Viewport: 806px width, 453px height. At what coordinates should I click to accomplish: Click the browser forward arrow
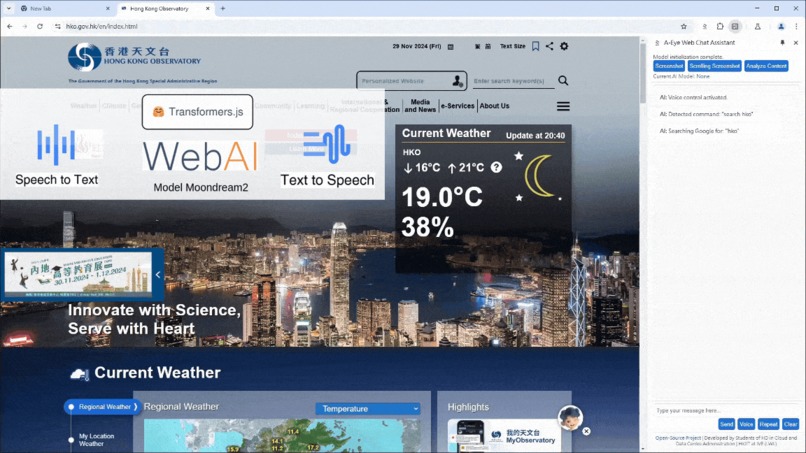pos(25,26)
